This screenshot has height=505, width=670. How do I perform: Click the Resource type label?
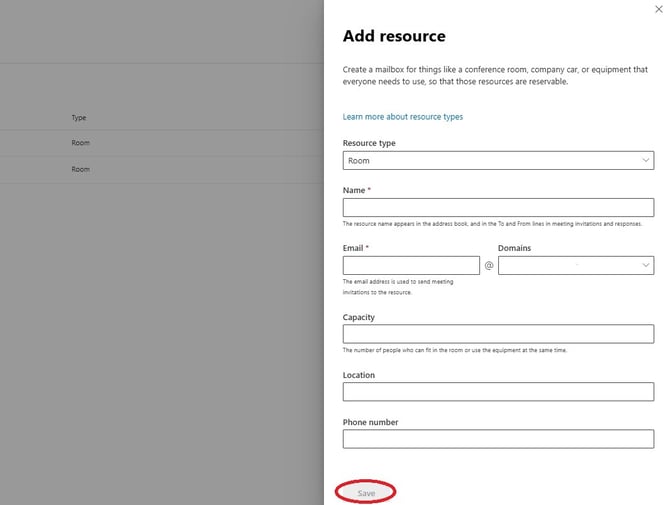click(368, 143)
